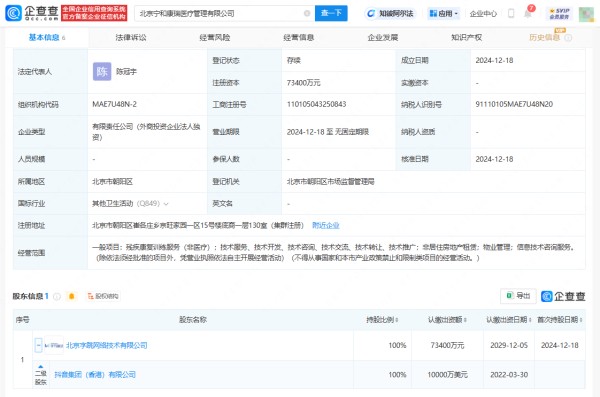
Task: Open the 股权结构 equity structure button
Action: pos(103,296)
